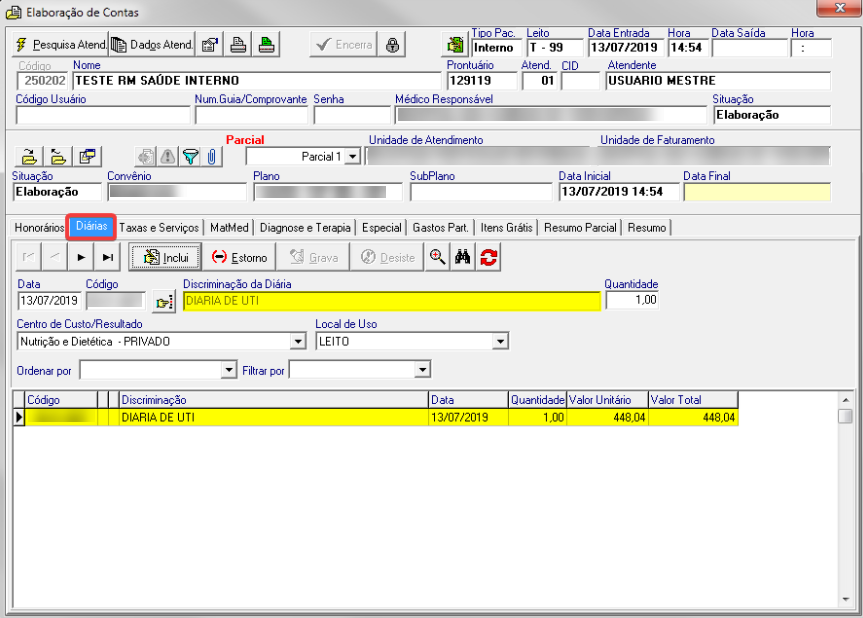Expand the Ordenar por dropdown
Screen dimensions: 863x618
tap(229, 370)
